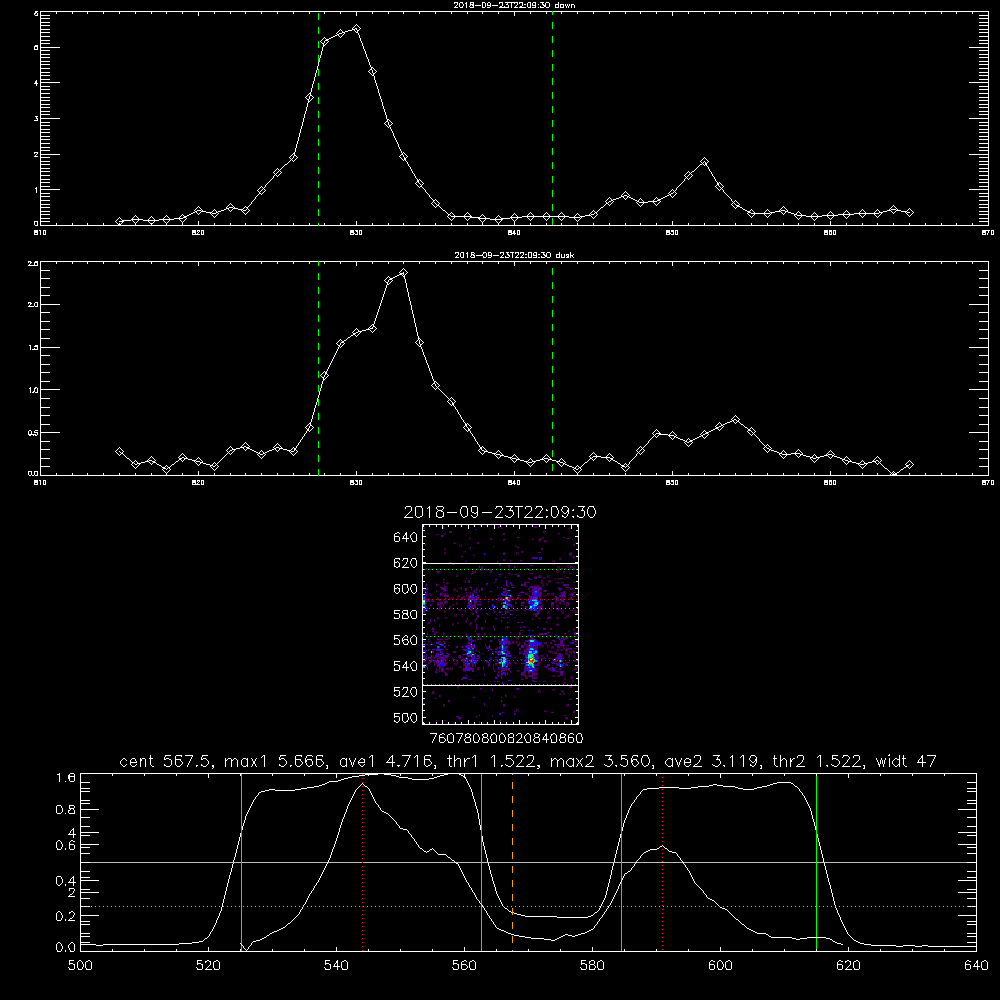This screenshot has height=1000, width=1000.
Task: Click the solid white horizontal threshold line in bottom plot
Action: pyautogui.click(x=528, y=862)
